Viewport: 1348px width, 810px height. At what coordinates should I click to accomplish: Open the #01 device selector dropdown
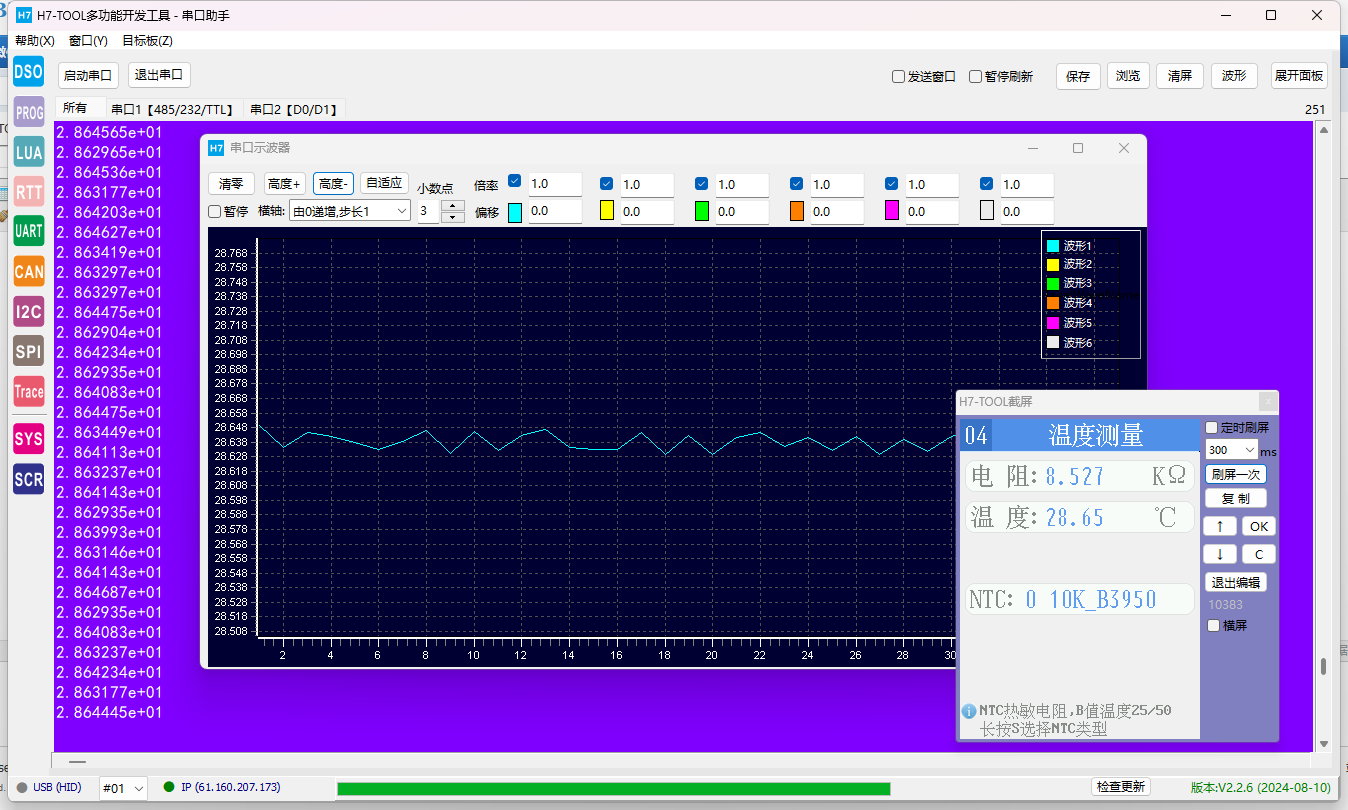point(124,788)
